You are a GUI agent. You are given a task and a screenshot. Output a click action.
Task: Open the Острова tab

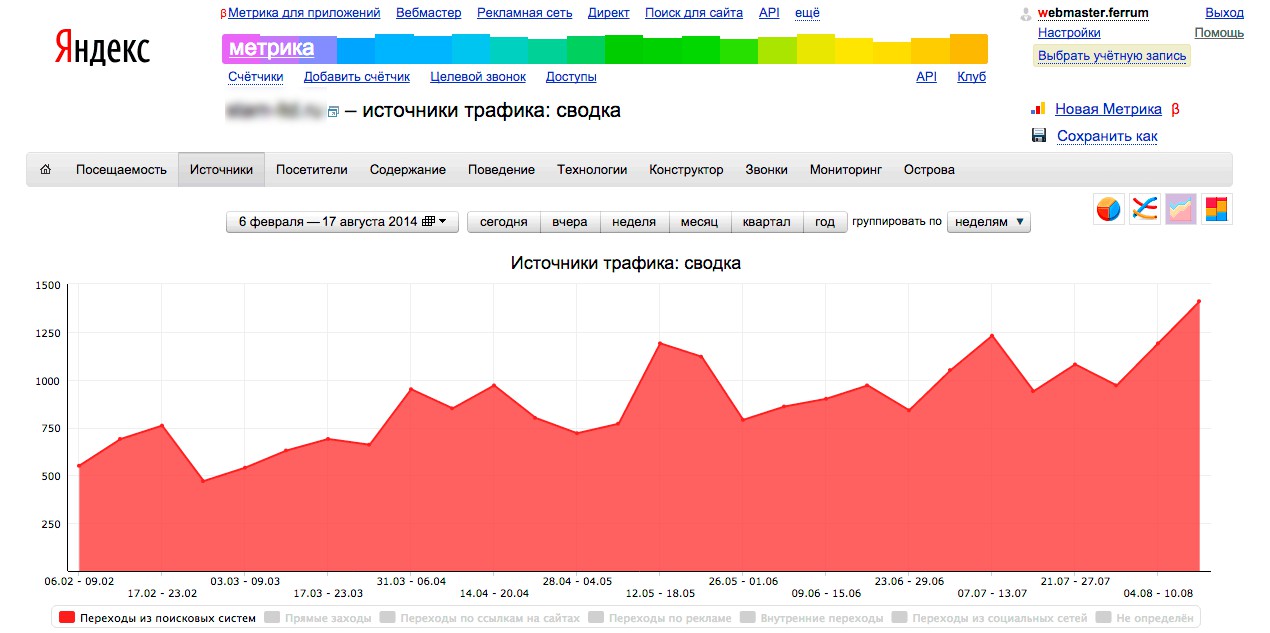coord(929,170)
